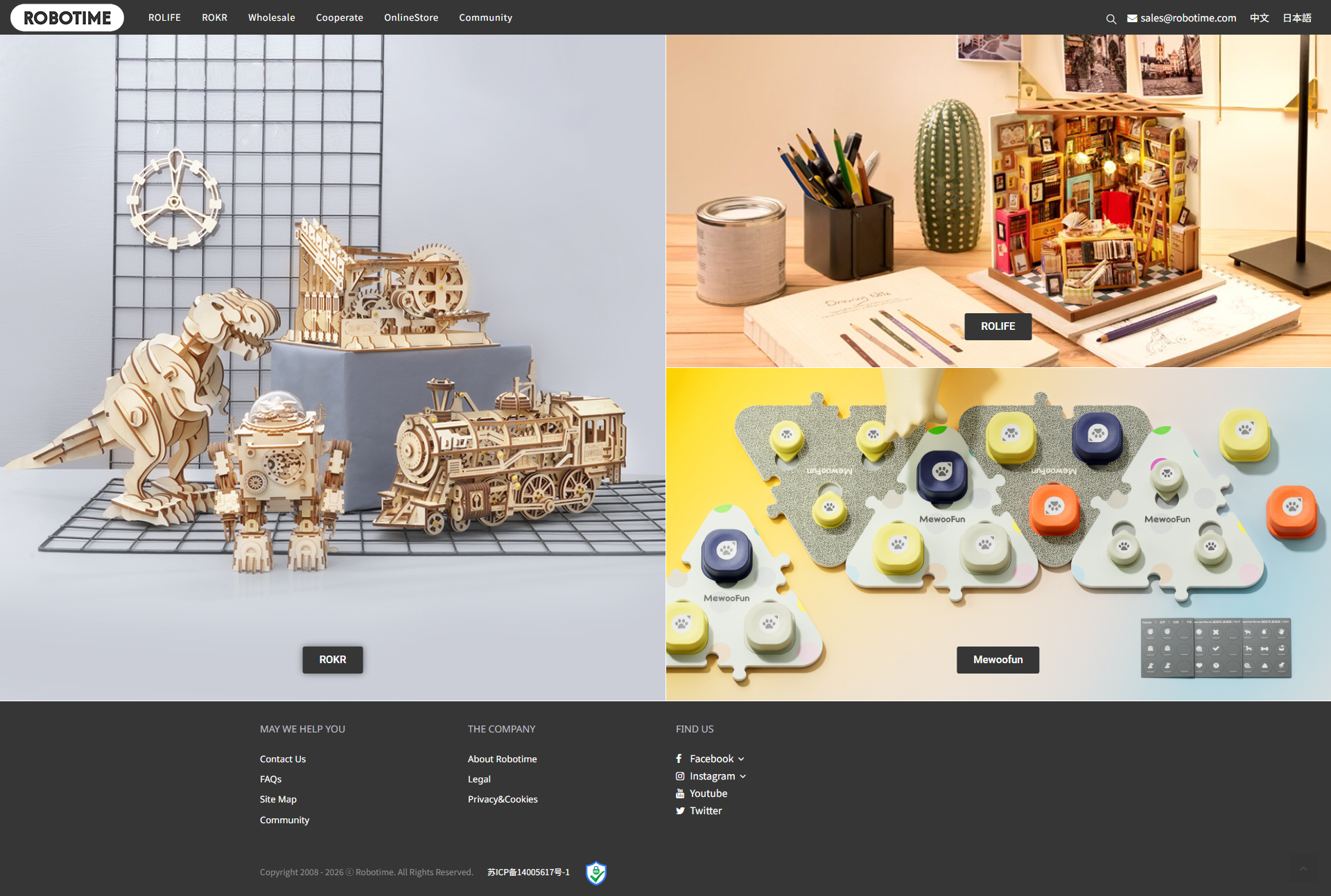Click the email envelope icon

click(1132, 18)
